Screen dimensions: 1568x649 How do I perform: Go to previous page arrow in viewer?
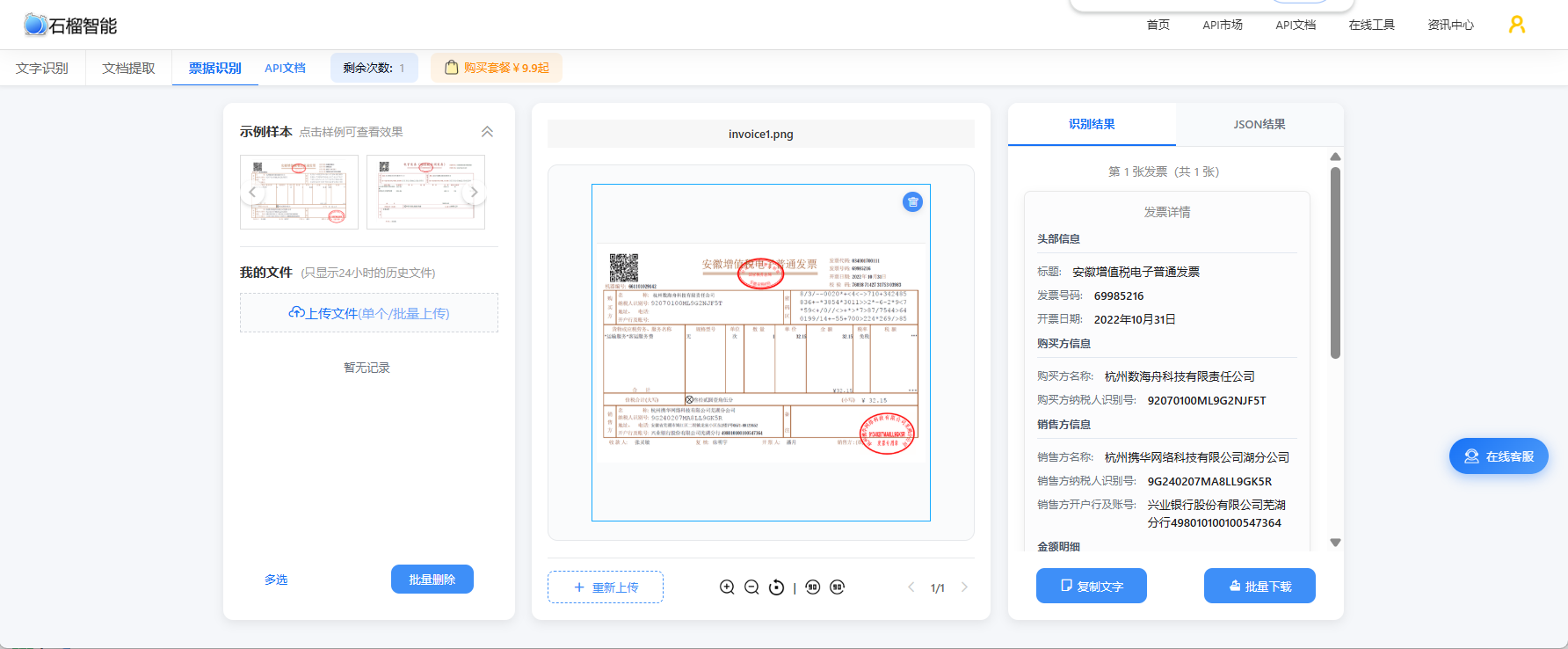click(x=911, y=587)
